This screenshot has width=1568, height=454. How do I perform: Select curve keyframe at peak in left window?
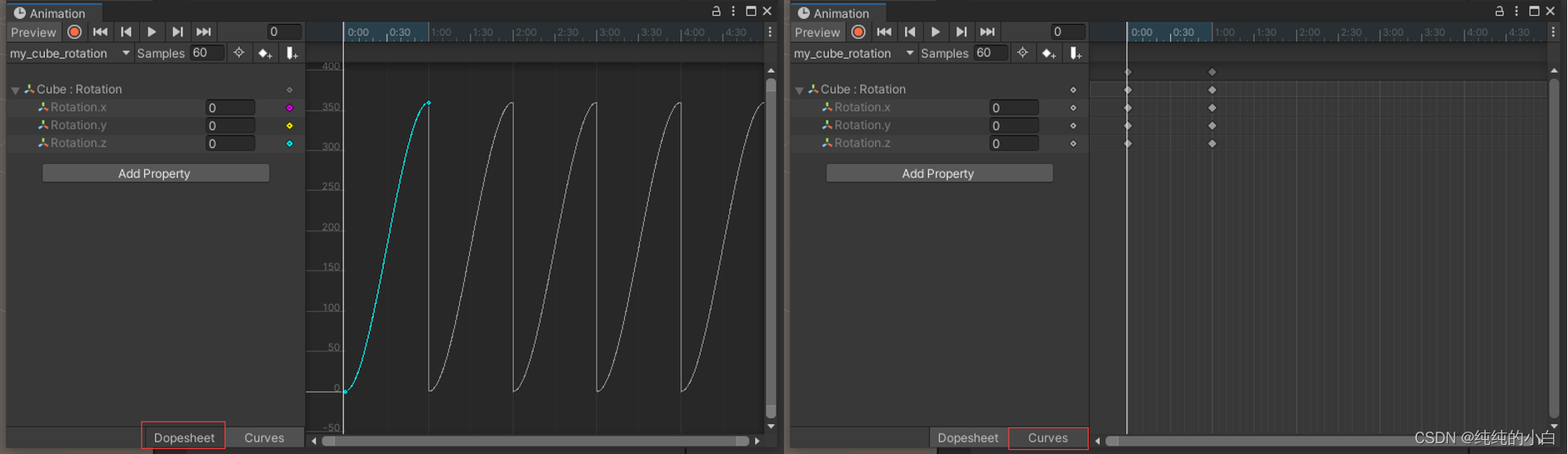(428, 103)
